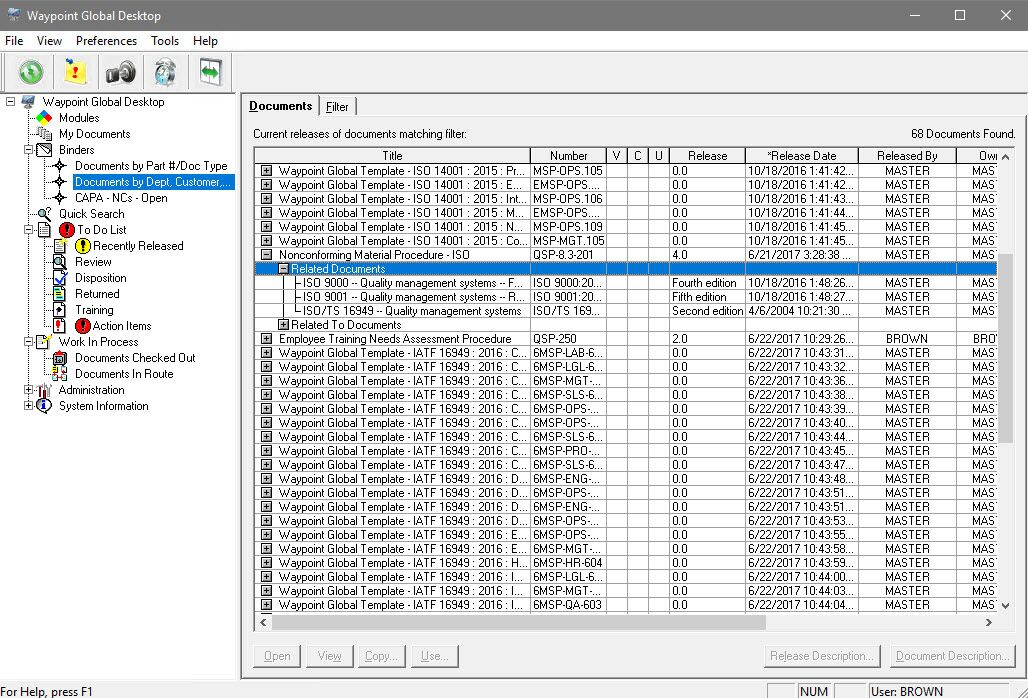Click the Documents by Part #/Doc Type icon
Image resolution: width=1028 pixels, height=698 pixels.
[x=60, y=166]
